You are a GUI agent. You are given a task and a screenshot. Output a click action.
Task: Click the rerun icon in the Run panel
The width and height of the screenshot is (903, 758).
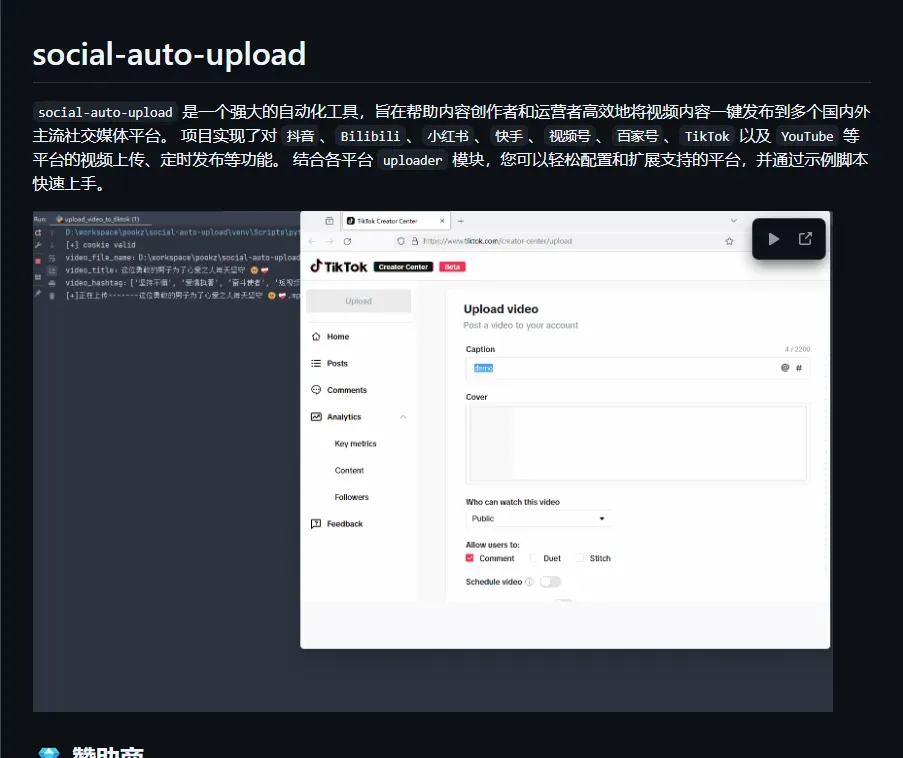38,233
